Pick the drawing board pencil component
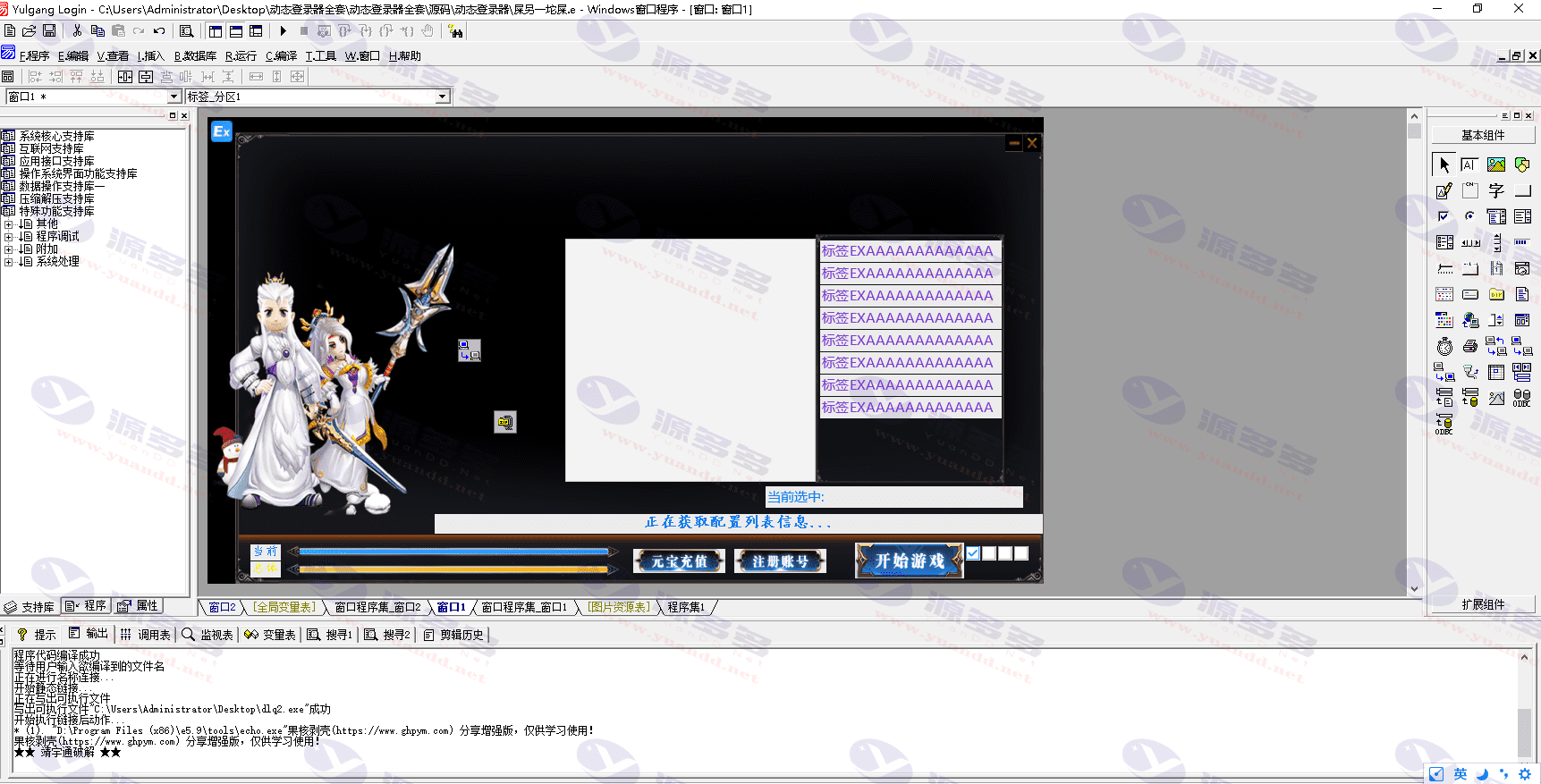This screenshot has height=784, width=1541. [1444, 190]
